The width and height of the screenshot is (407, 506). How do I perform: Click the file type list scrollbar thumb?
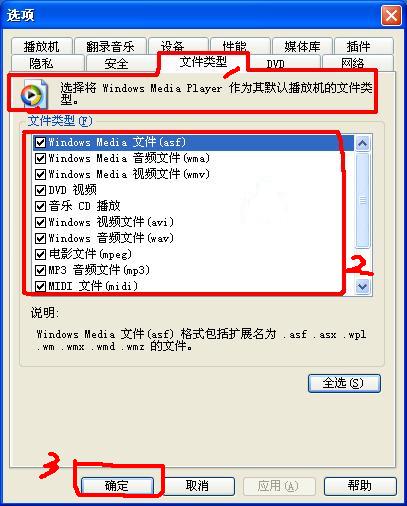click(x=362, y=200)
